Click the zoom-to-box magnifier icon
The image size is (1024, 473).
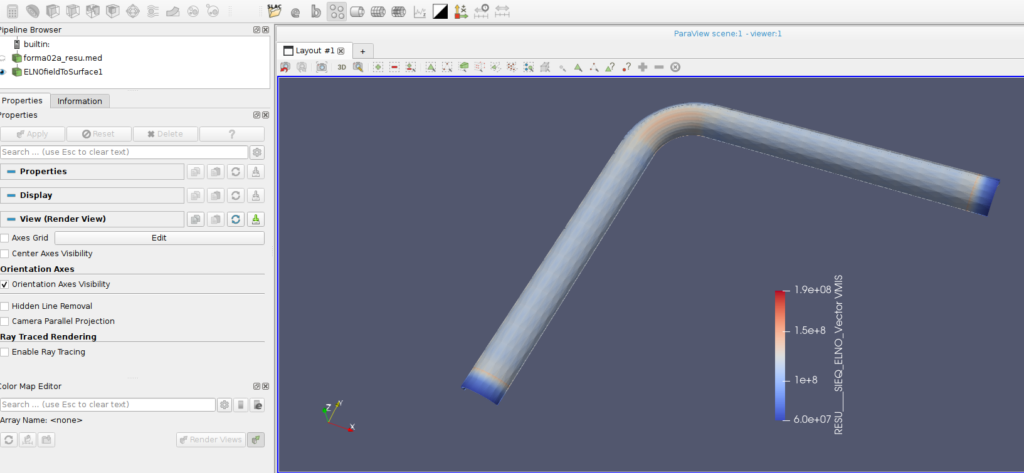358,67
